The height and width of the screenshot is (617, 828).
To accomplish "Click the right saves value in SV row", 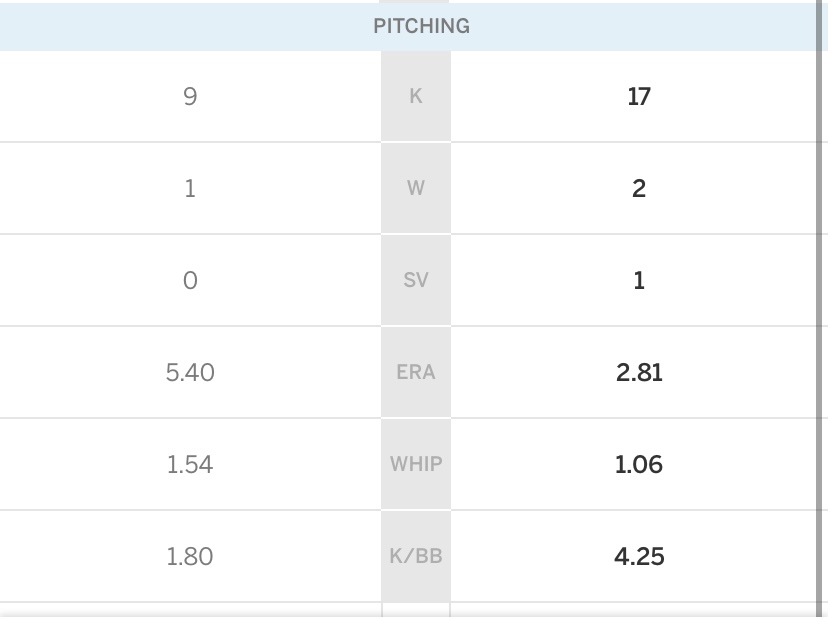I will coord(639,281).
